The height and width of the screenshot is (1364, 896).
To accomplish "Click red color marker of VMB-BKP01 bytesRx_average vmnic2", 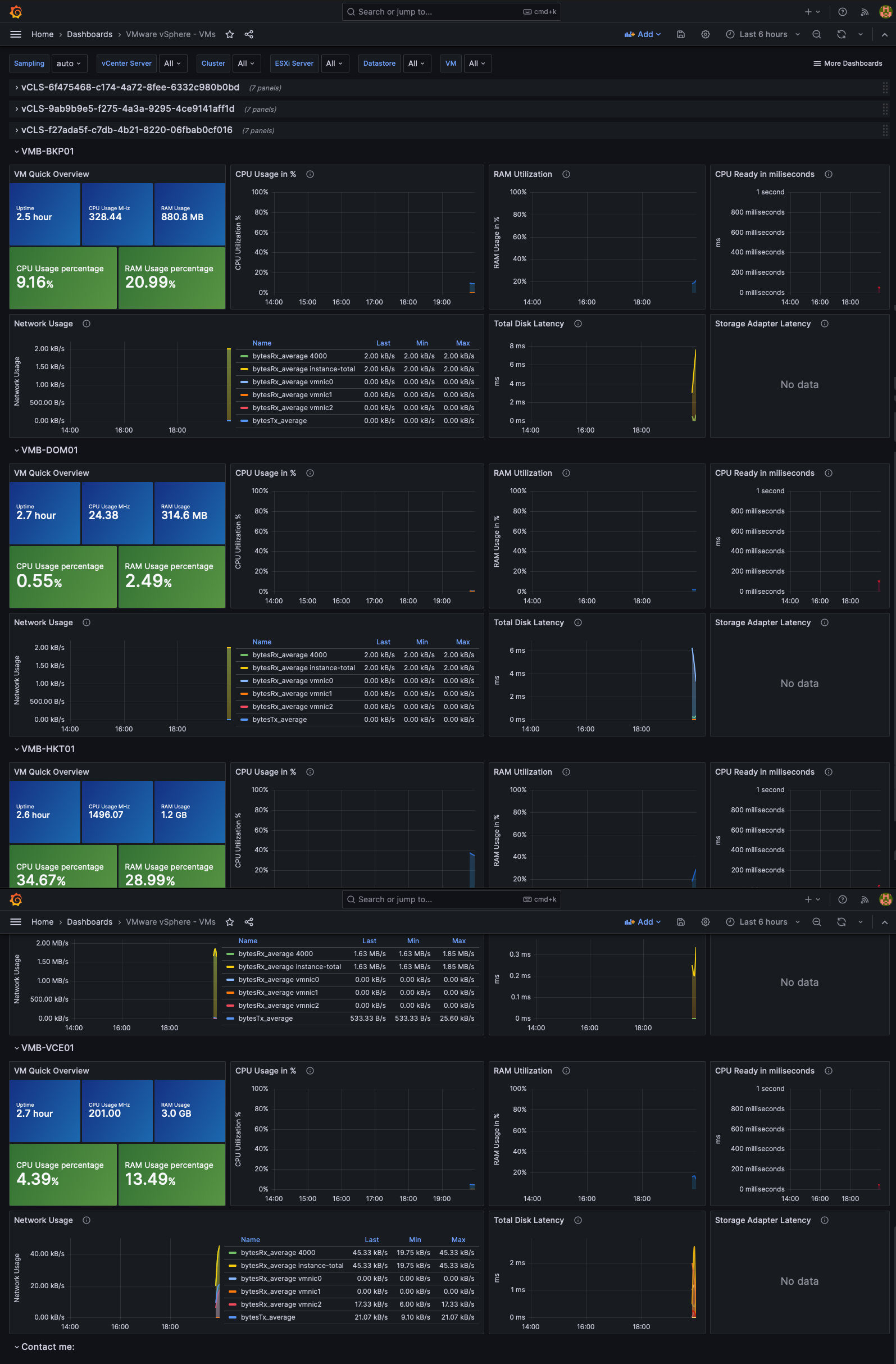I will [x=244, y=407].
